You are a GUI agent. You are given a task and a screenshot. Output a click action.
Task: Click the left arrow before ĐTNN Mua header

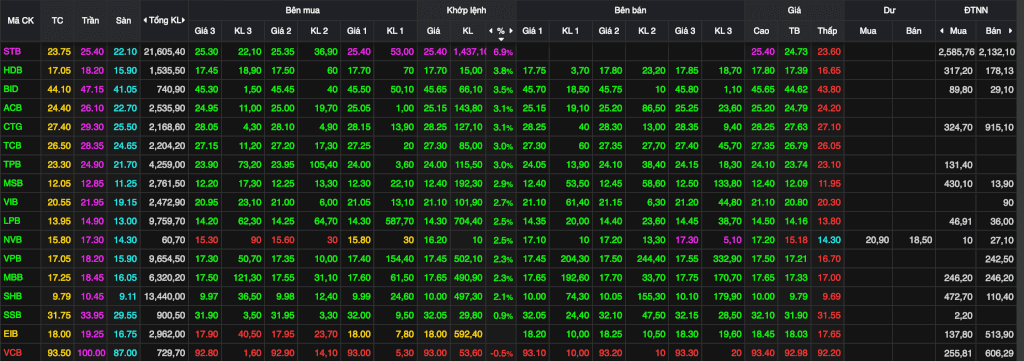(941, 31)
